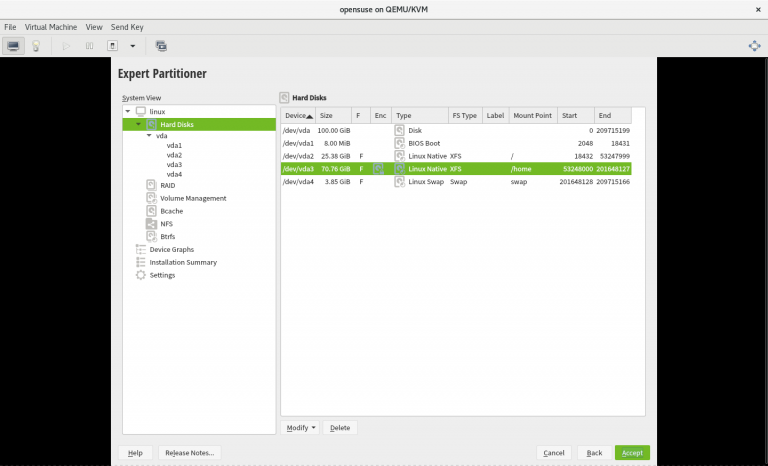768x466 pixels.
Task: Open shutdown options dropdown arrow
Action: (x=132, y=46)
